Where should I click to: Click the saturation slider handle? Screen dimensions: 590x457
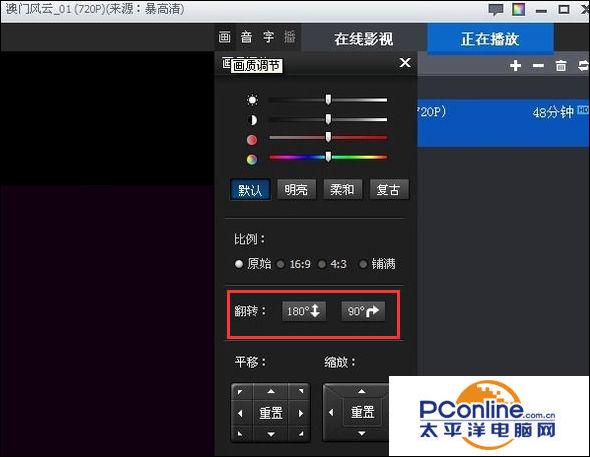[328, 137]
